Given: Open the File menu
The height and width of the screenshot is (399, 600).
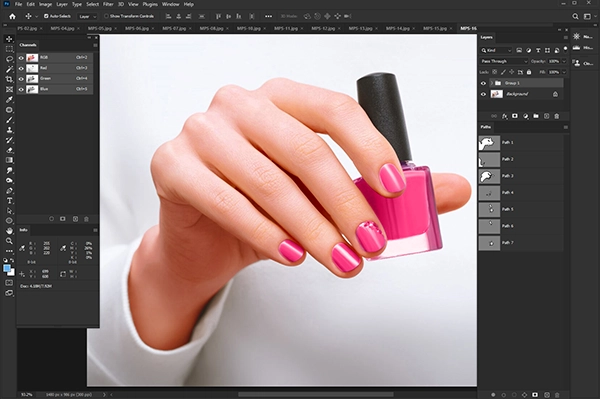Looking at the screenshot, I should click(18, 4).
